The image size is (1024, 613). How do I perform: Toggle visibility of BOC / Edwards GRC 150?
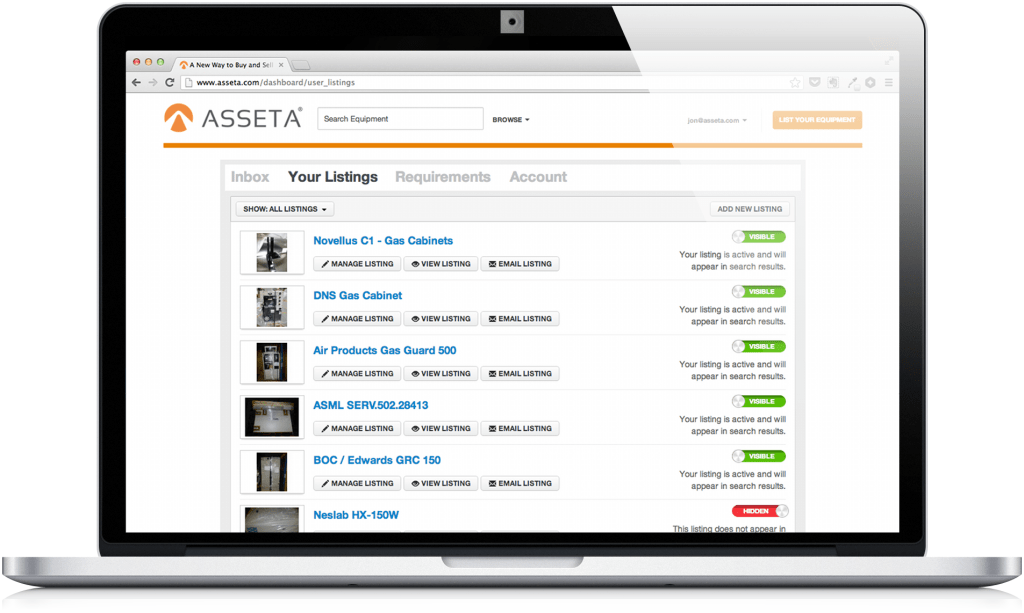(x=759, y=456)
